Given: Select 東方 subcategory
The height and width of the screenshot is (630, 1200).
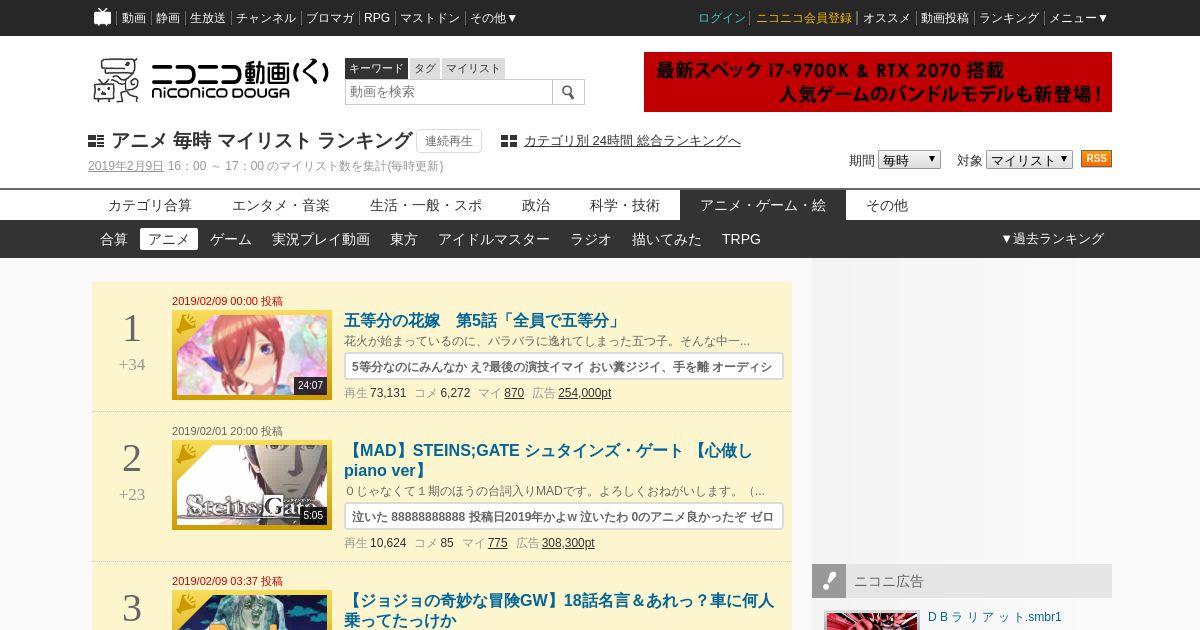Looking at the screenshot, I should (x=404, y=239).
